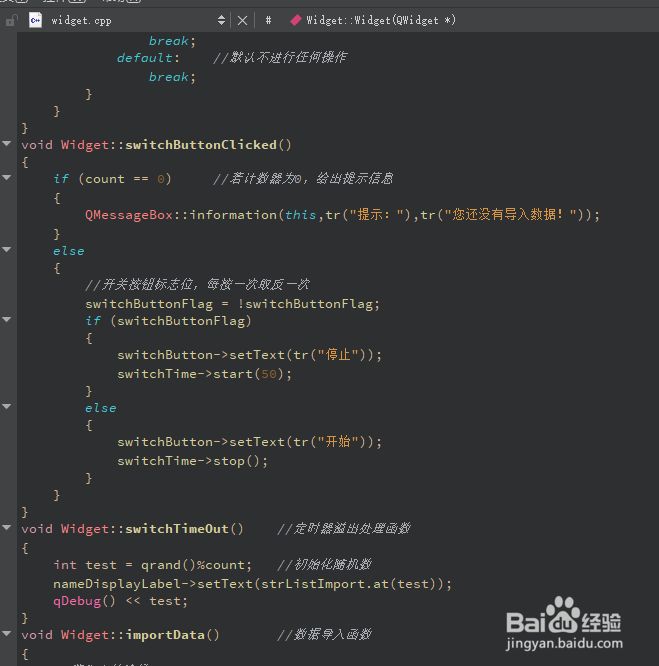Collapse the importData function fold marker
659x666 pixels.
pyautogui.click(x=7, y=633)
